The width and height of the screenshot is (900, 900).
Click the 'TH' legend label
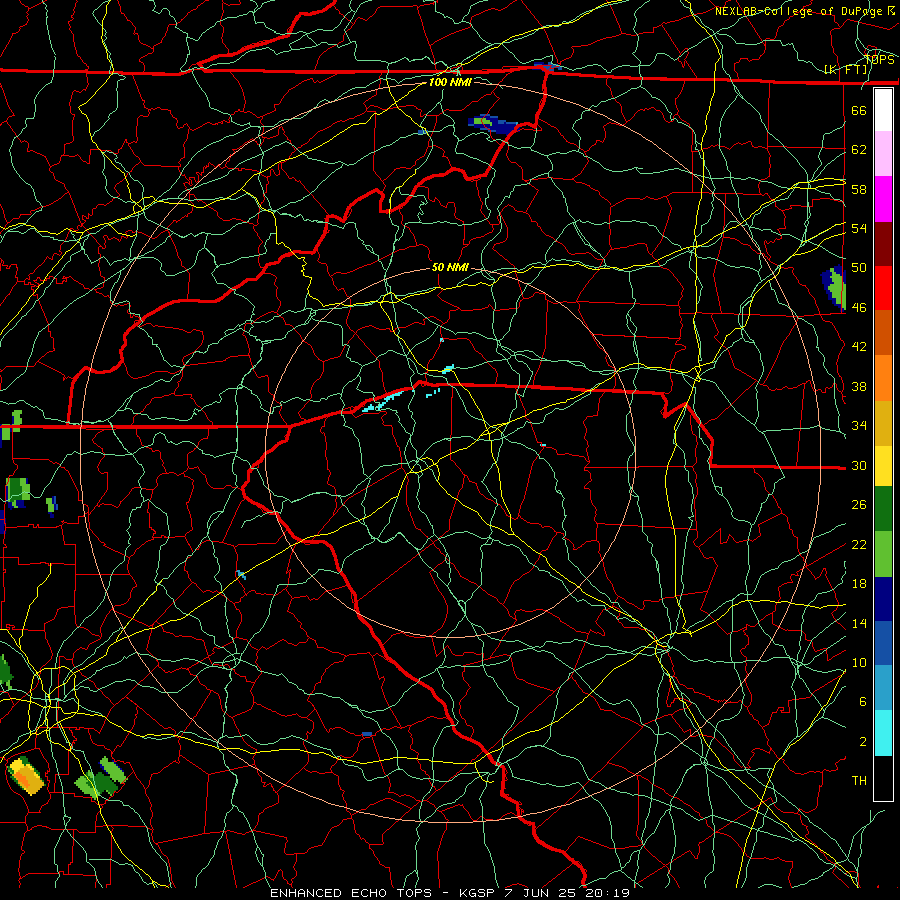pos(859,781)
